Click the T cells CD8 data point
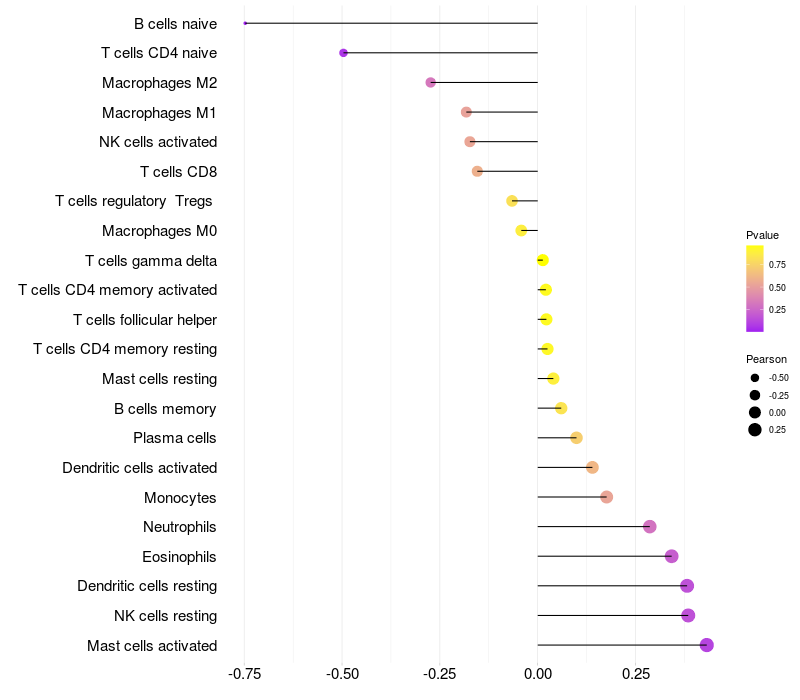The height and width of the screenshot is (700, 800). click(477, 171)
